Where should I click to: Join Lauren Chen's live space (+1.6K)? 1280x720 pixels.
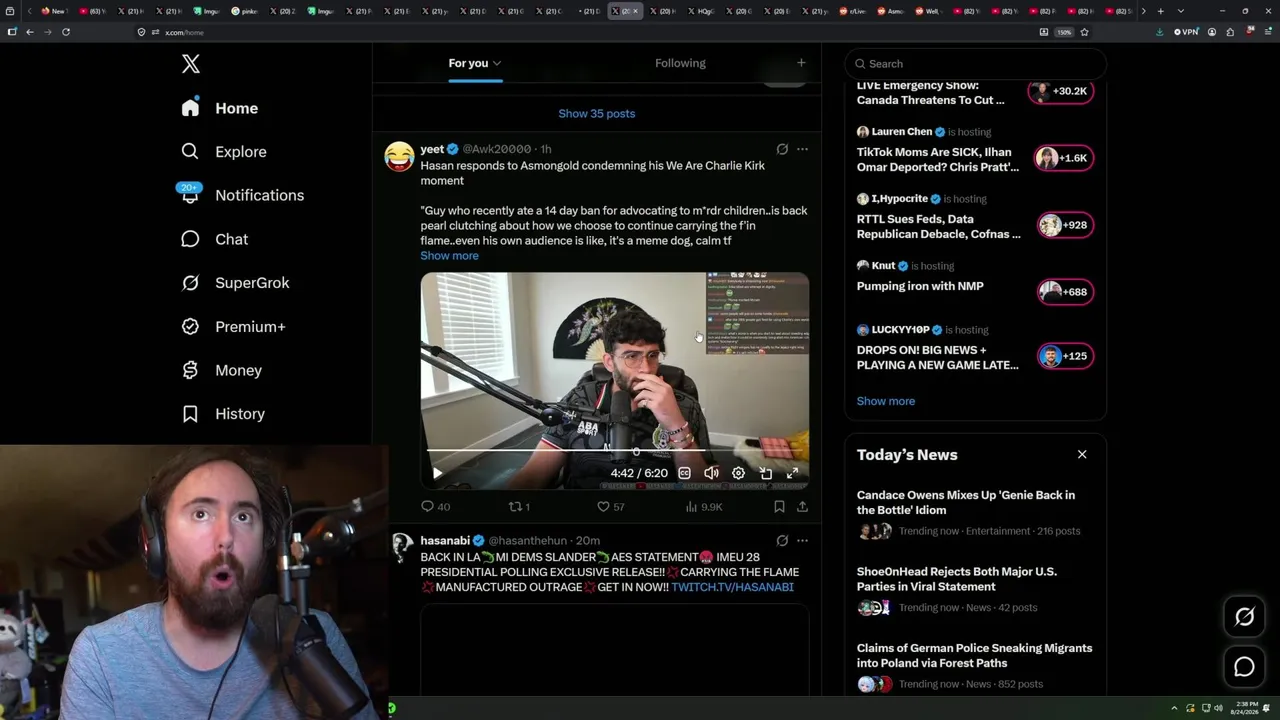(1064, 158)
